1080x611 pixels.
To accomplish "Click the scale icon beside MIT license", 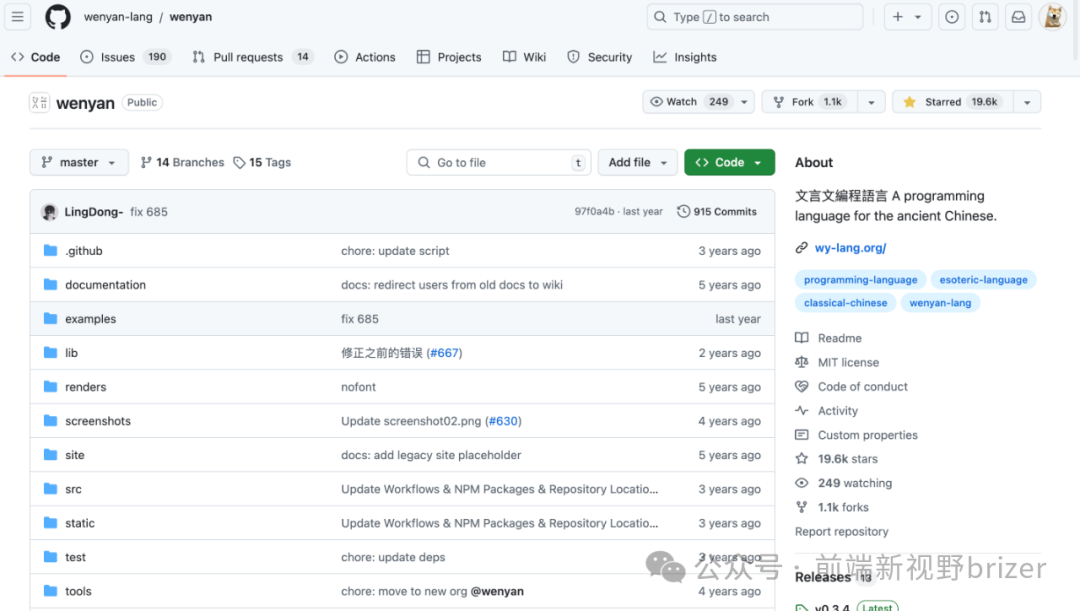I will pyautogui.click(x=802, y=362).
